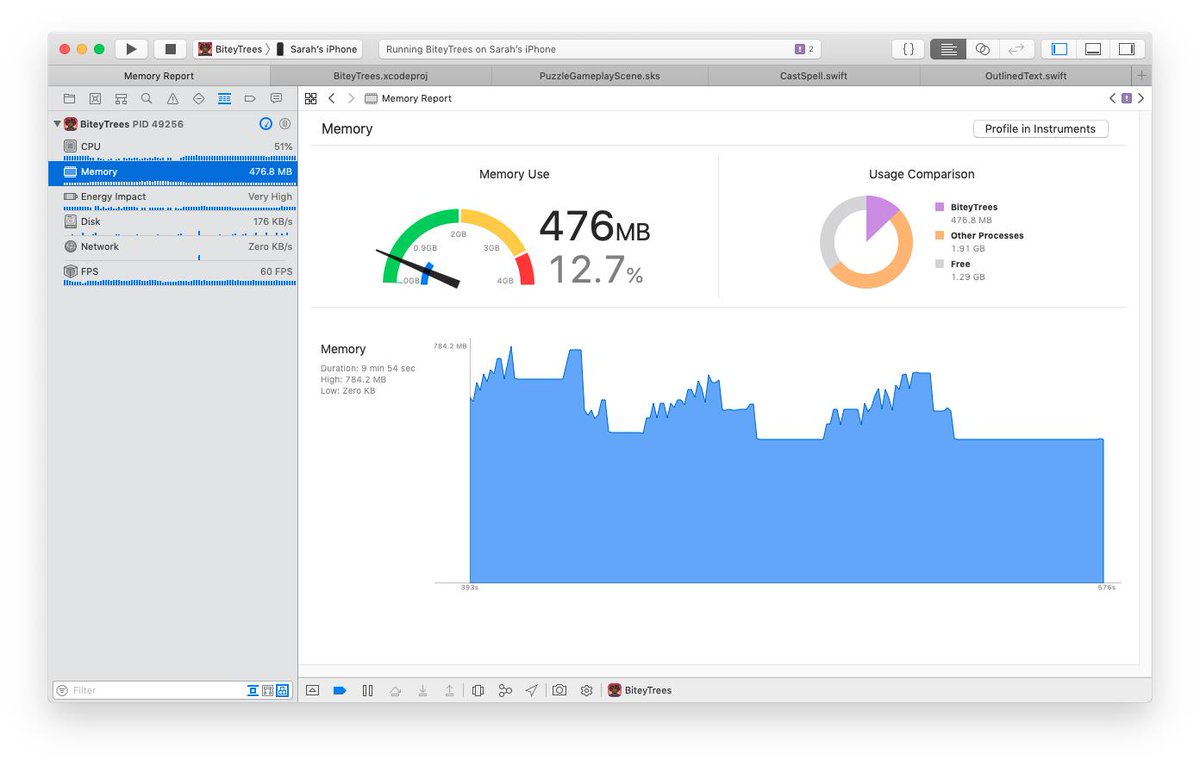Go back in editor history

click(x=332, y=99)
